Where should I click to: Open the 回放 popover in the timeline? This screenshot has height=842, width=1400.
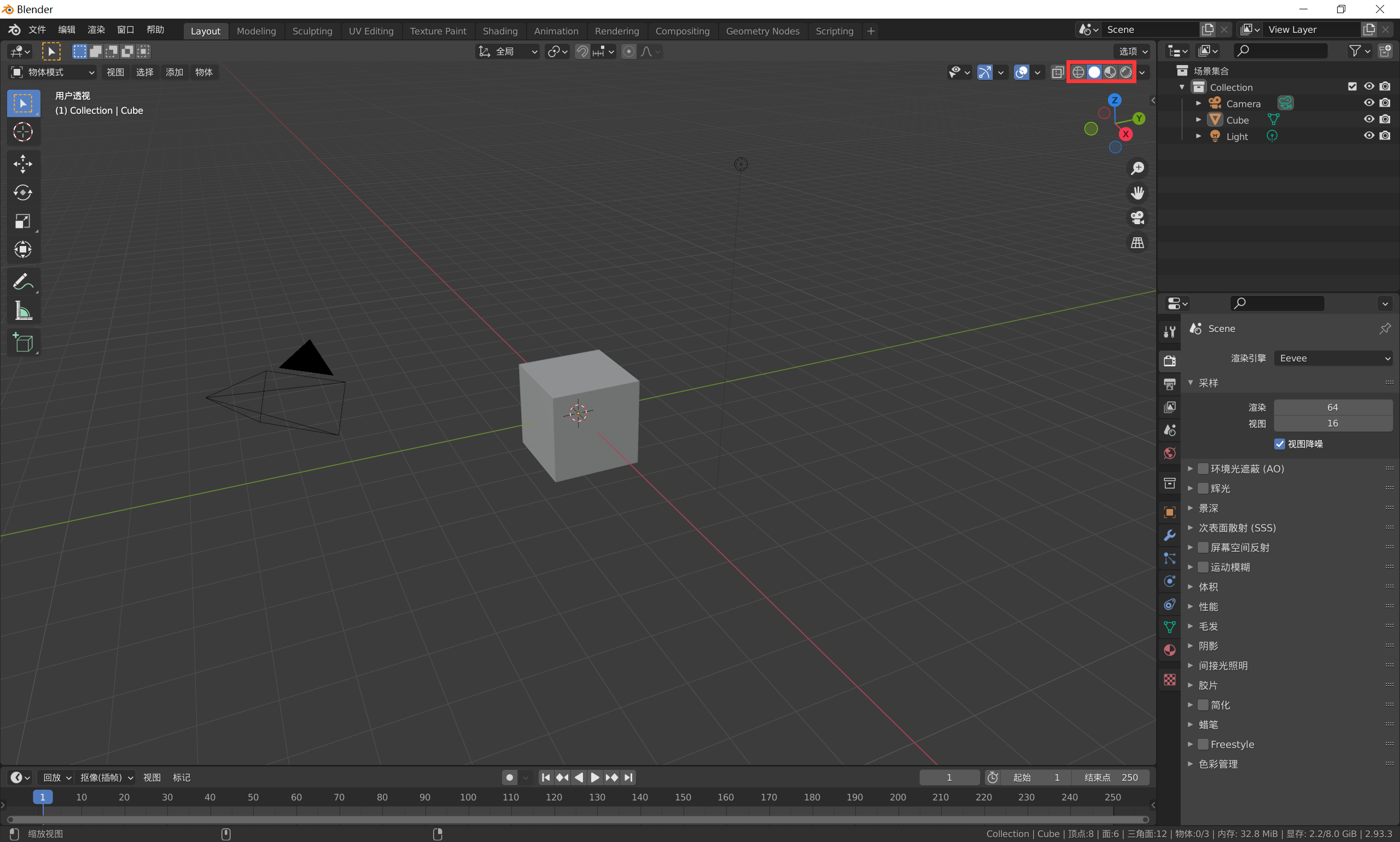coord(55,777)
